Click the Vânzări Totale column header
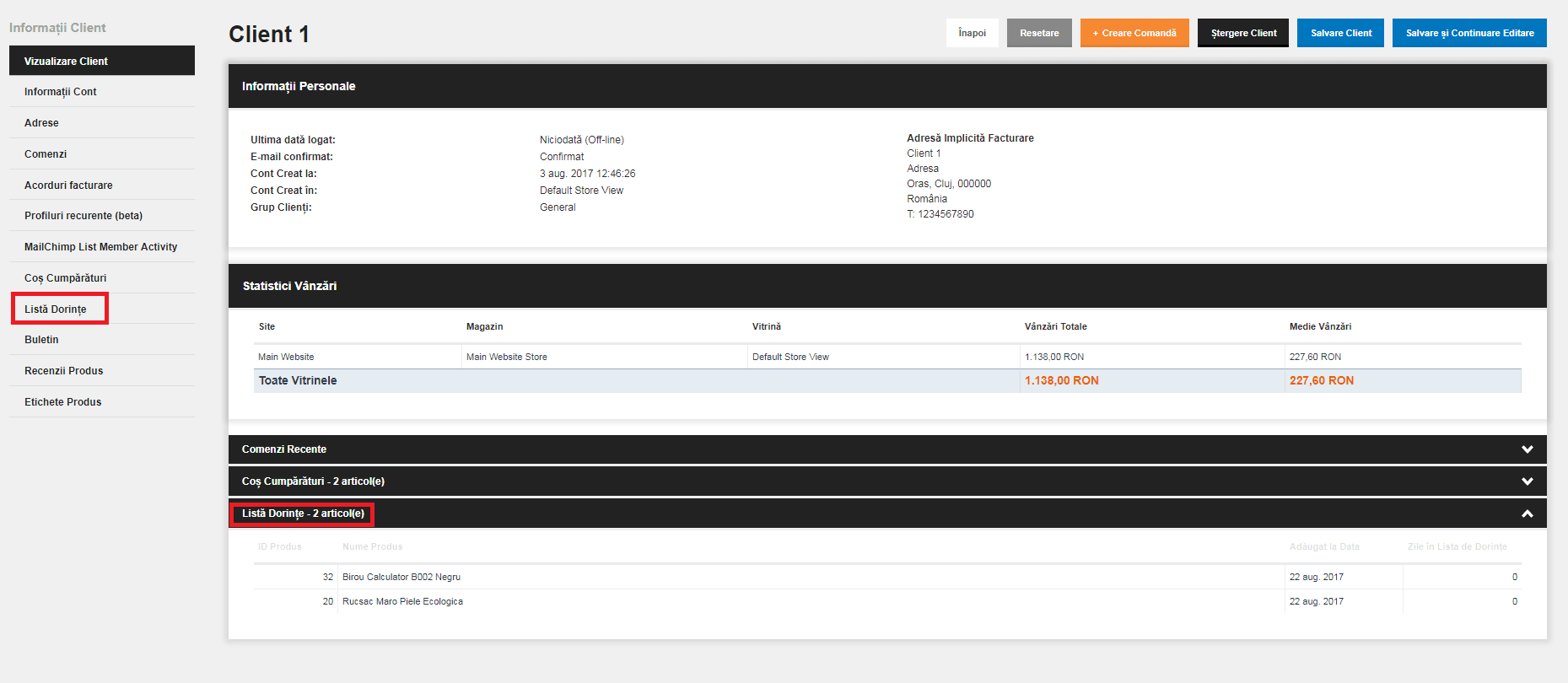 click(x=1056, y=326)
